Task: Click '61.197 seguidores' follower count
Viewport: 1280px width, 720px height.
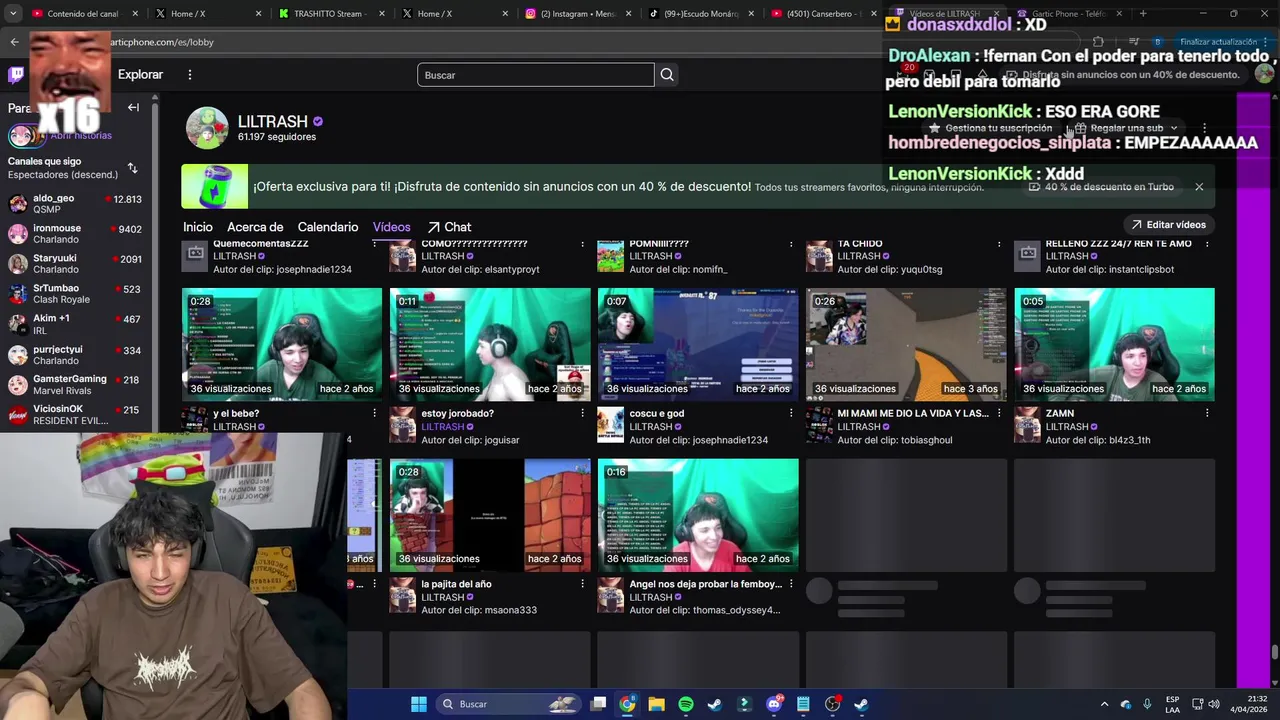Action: coord(277,137)
